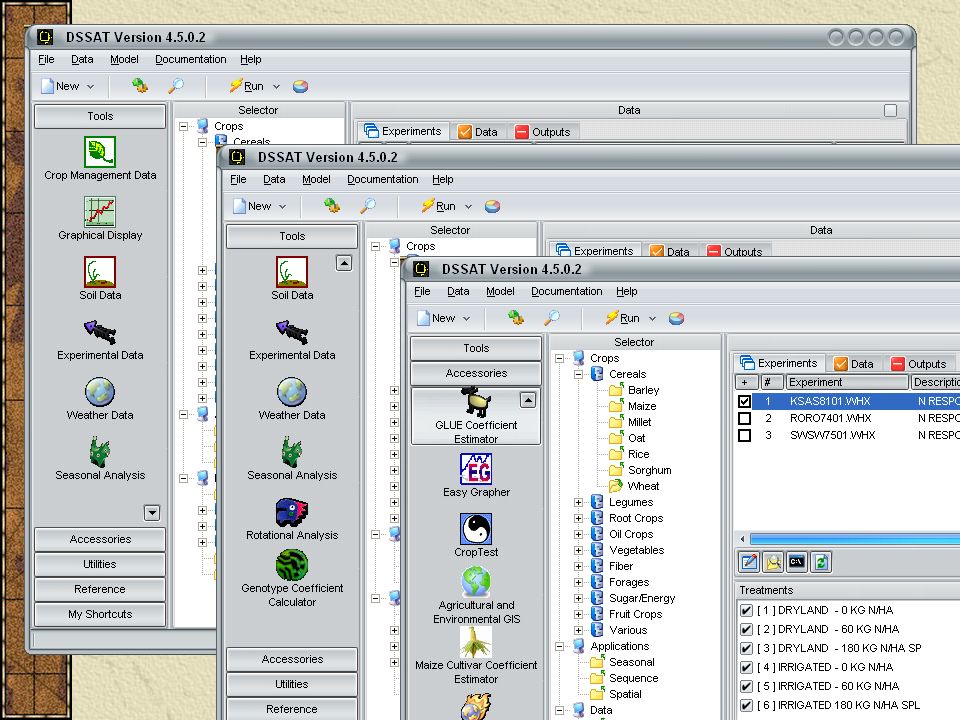Screen dimensions: 960x720
Task: Click search magnifier in back window toolbar
Action: click(x=176, y=86)
